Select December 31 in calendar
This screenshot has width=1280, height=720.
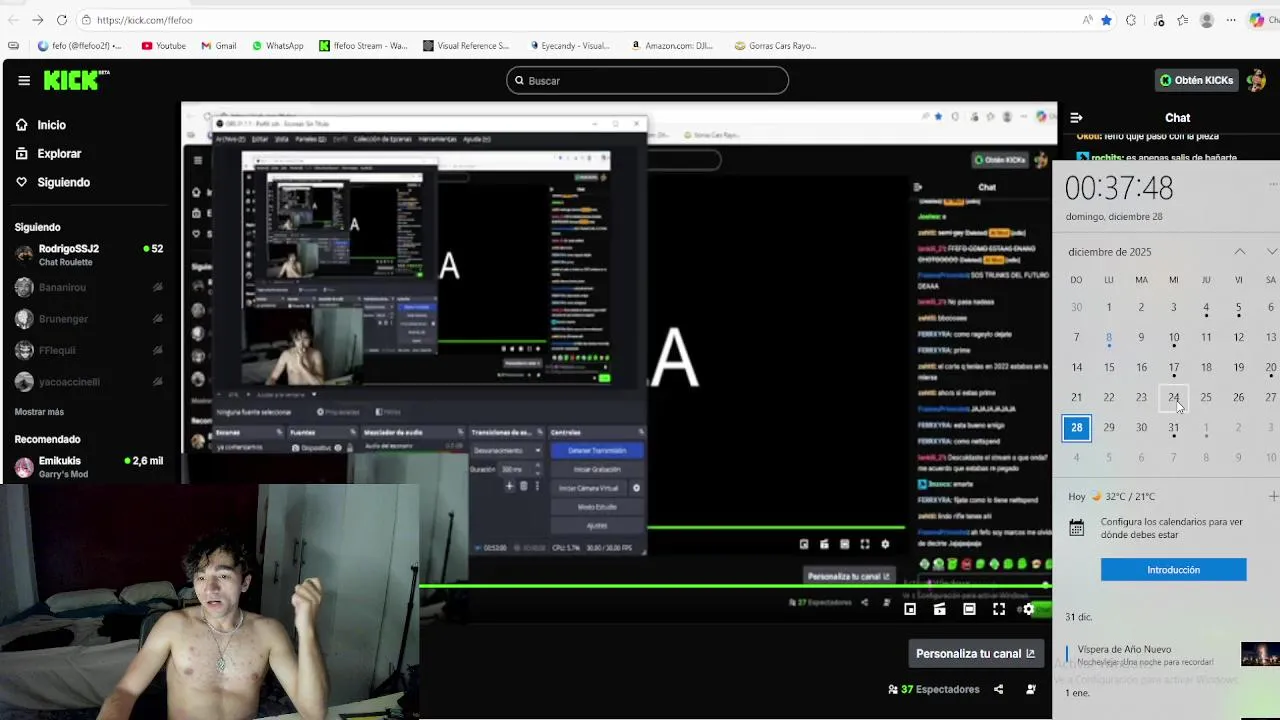[x=1173, y=428]
